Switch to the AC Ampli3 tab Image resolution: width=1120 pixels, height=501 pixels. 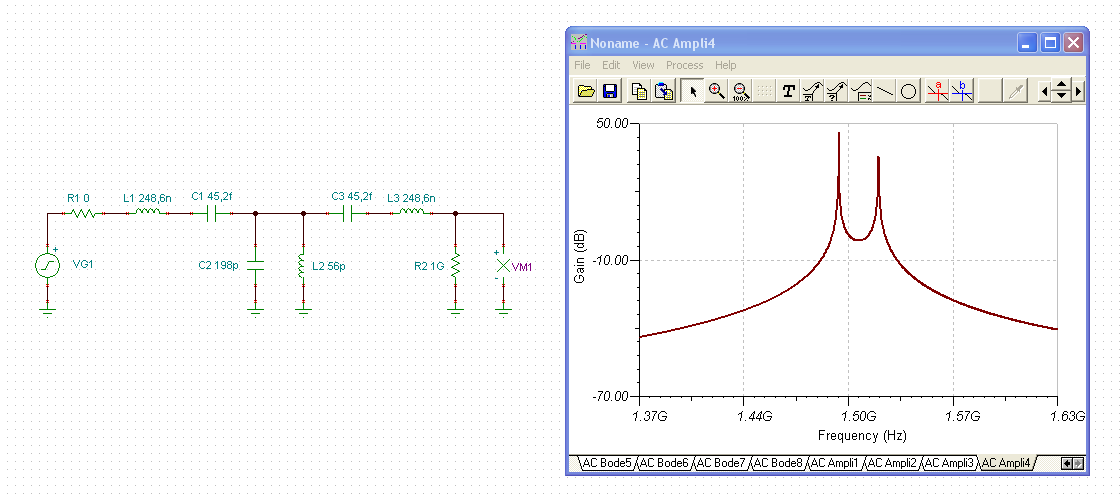point(949,463)
